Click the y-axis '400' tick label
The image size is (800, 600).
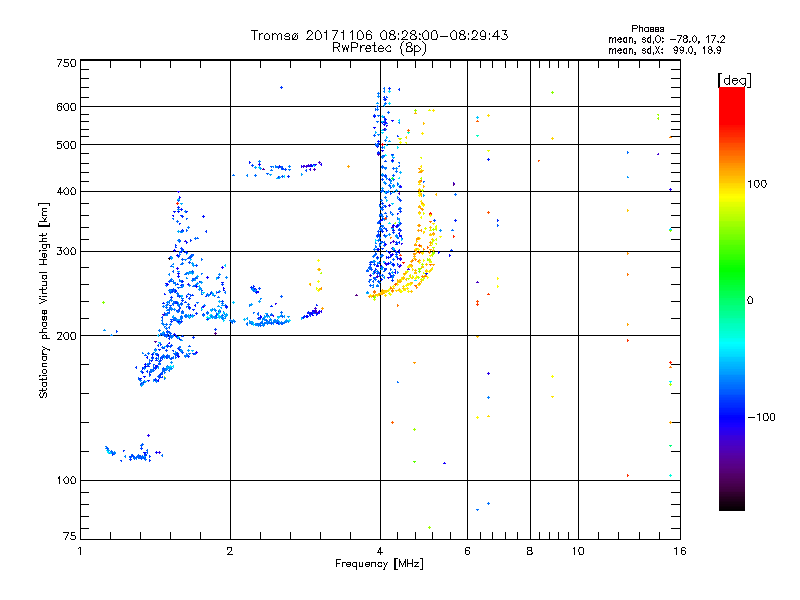(x=66, y=191)
